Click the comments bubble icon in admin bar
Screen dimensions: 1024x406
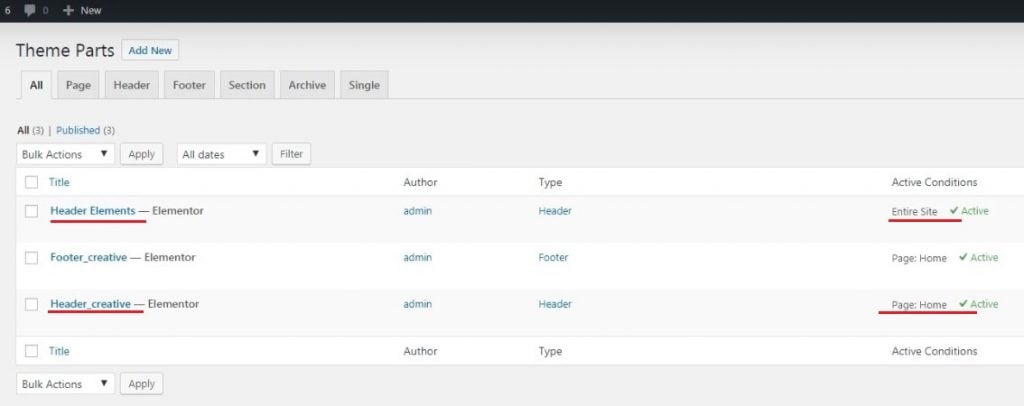[32, 10]
